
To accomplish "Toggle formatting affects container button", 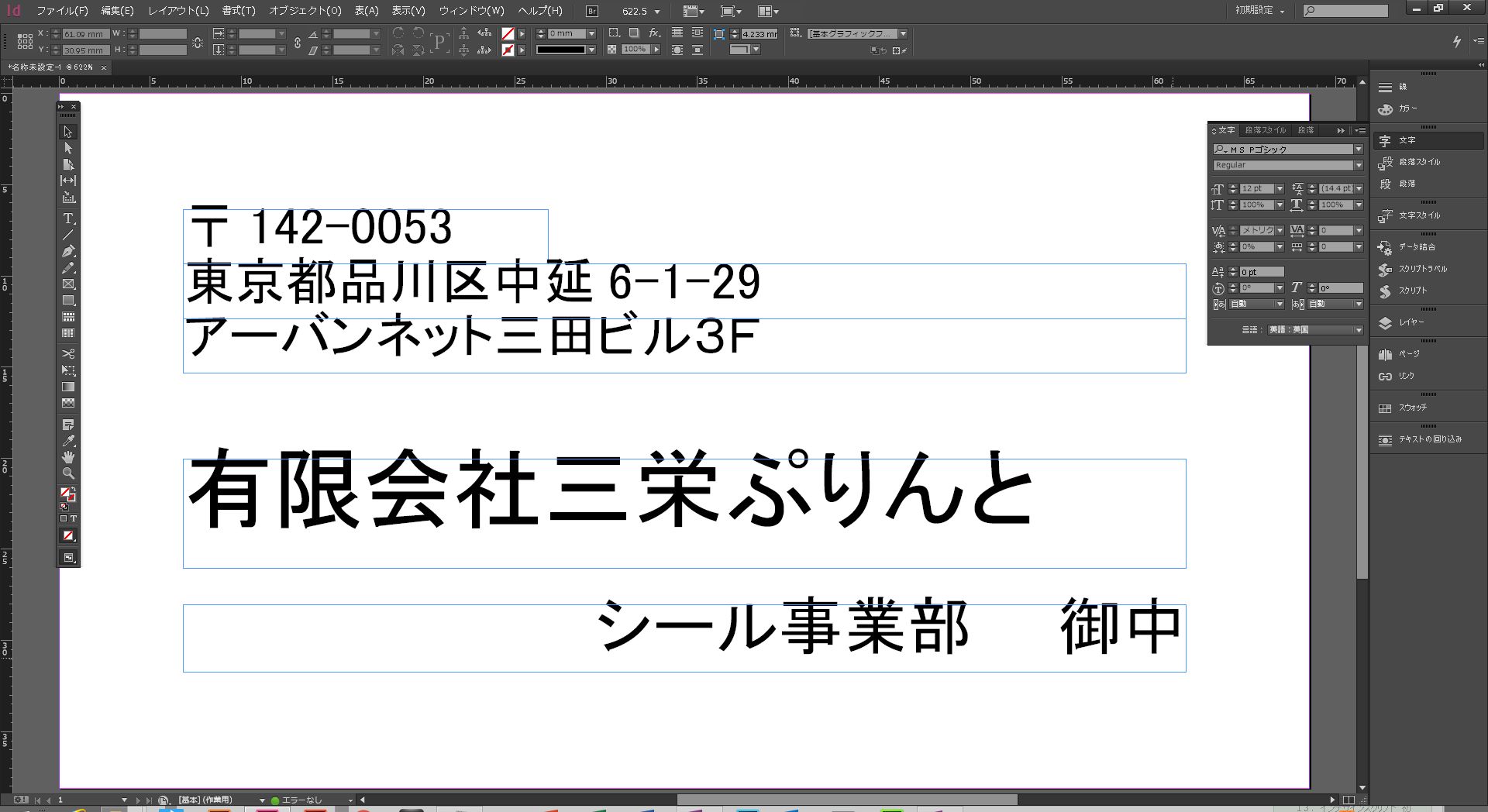I will pos(64,518).
